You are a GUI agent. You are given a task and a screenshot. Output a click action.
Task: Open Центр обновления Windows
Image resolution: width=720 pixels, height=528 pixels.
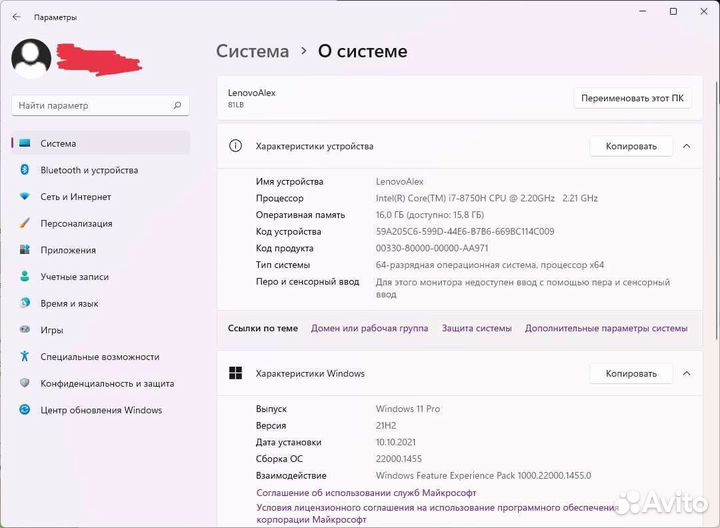coord(101,410)
